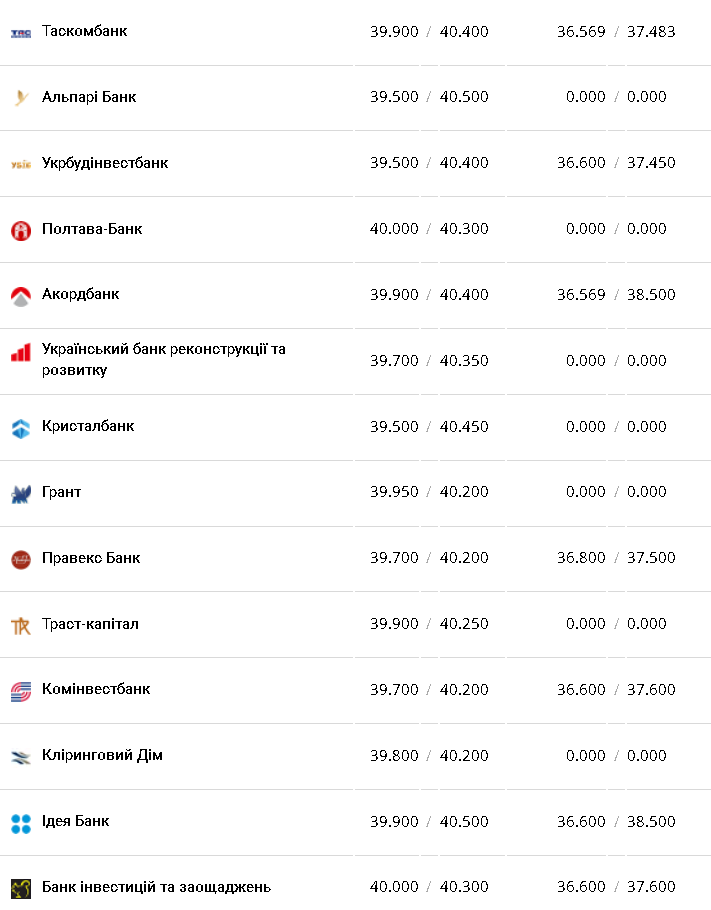Click the Кристалбанк blue logo icon
This screenshot has height=910, width=711.
21,428
